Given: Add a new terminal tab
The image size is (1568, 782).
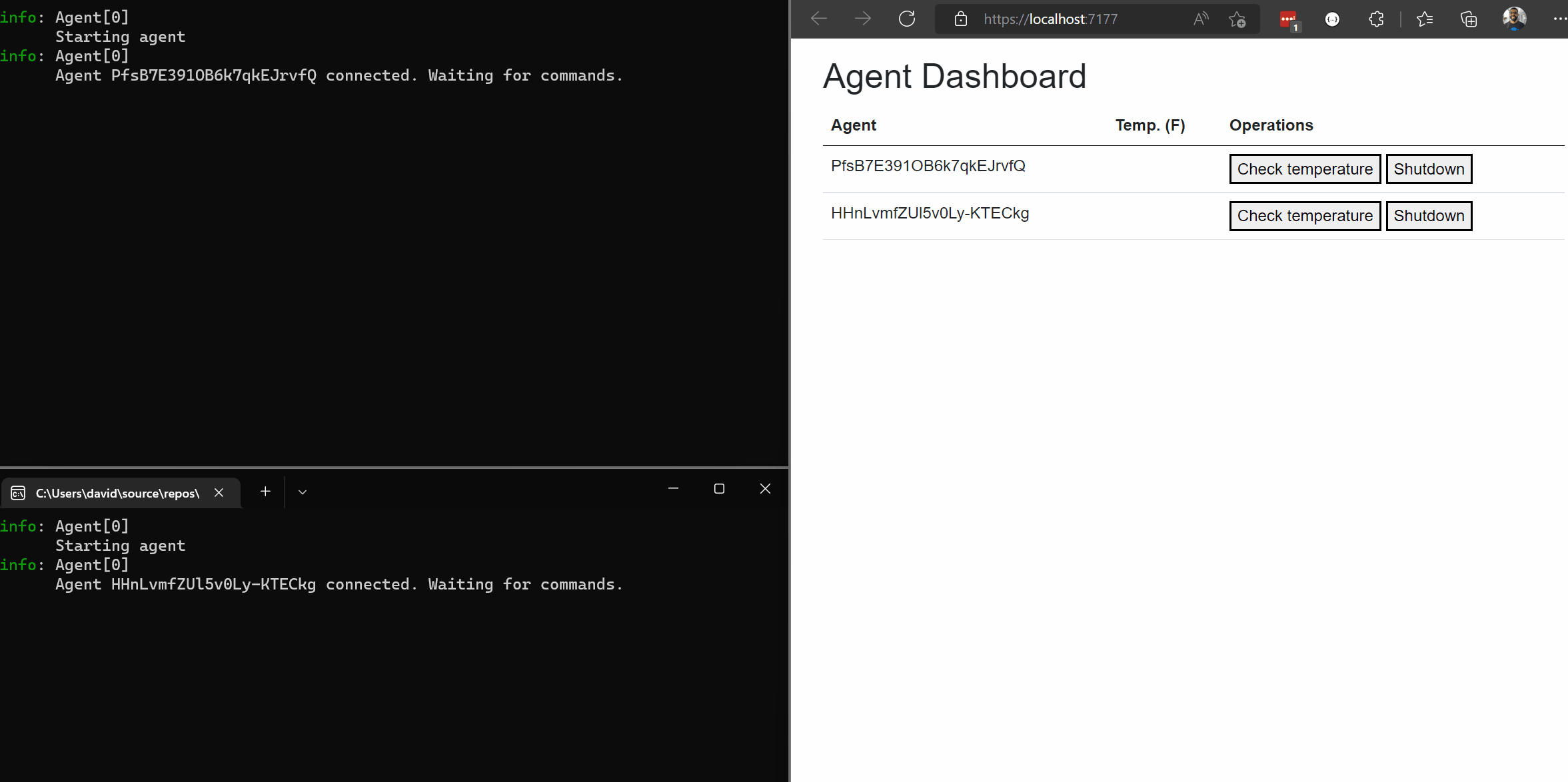Looking at the screenshot, I should 265,492.
